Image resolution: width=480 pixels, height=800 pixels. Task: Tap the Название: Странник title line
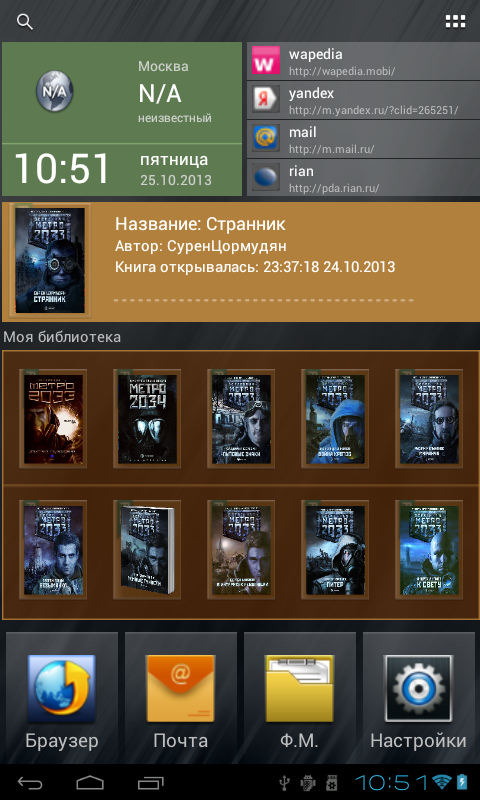tap(200, 224)
